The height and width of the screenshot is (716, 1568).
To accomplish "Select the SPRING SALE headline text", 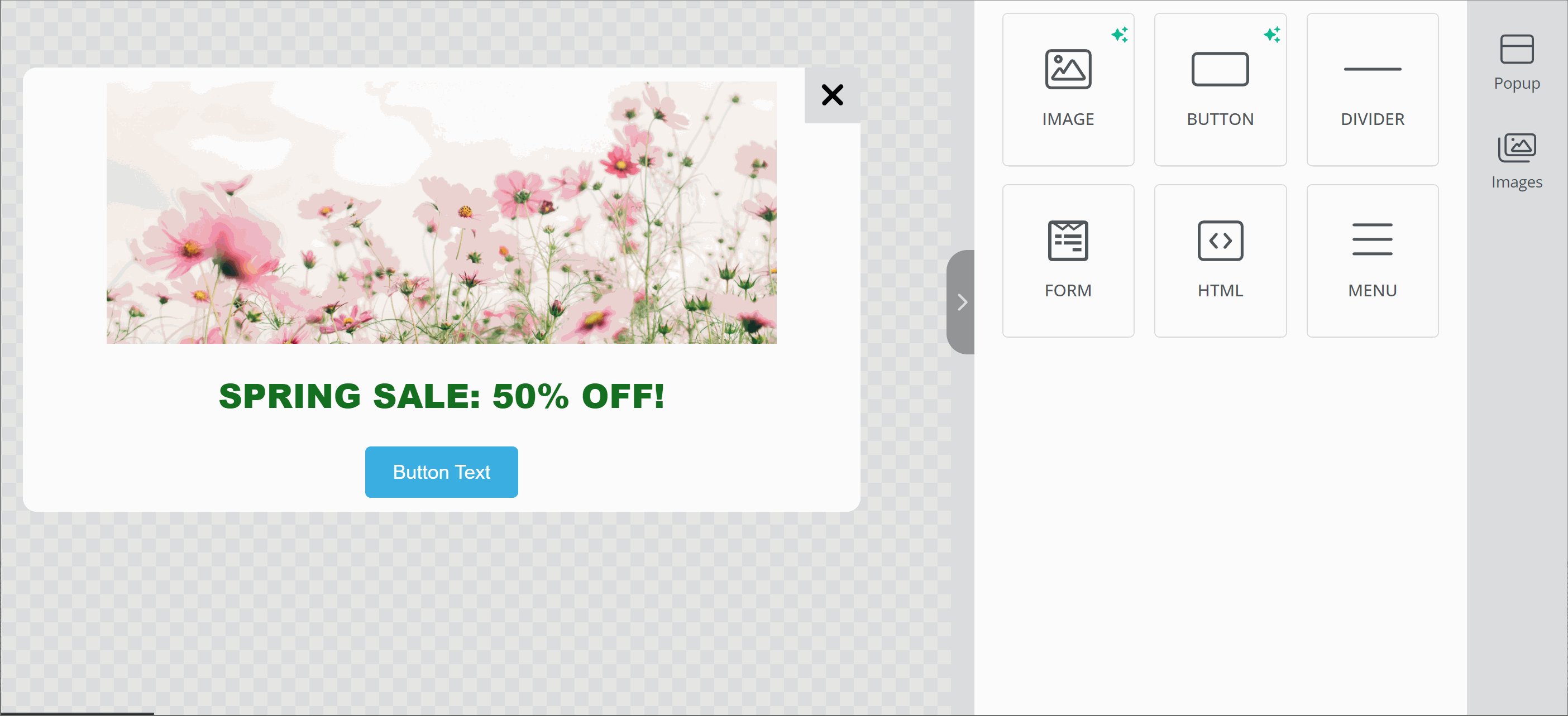I will click(441, 396).
